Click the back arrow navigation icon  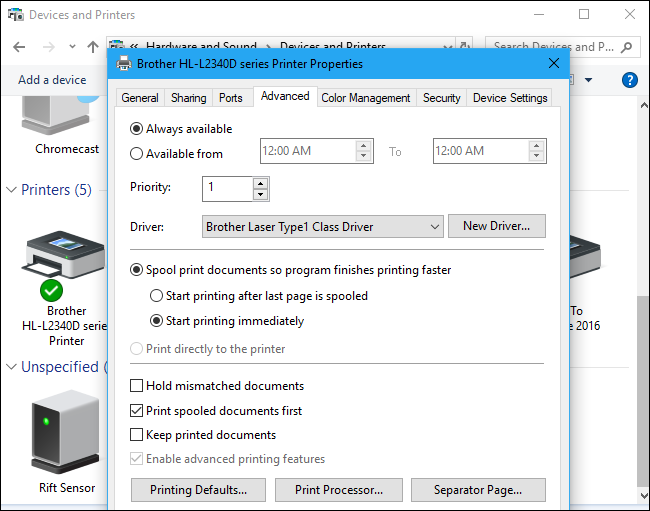point(20,47)
